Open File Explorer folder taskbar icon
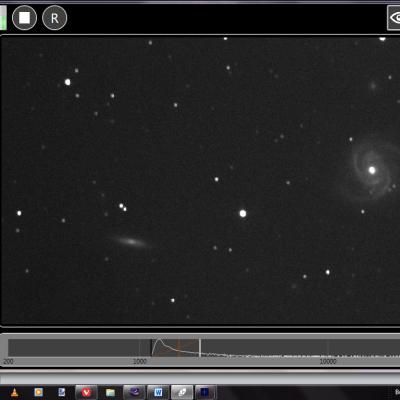 tap(110, 392)
